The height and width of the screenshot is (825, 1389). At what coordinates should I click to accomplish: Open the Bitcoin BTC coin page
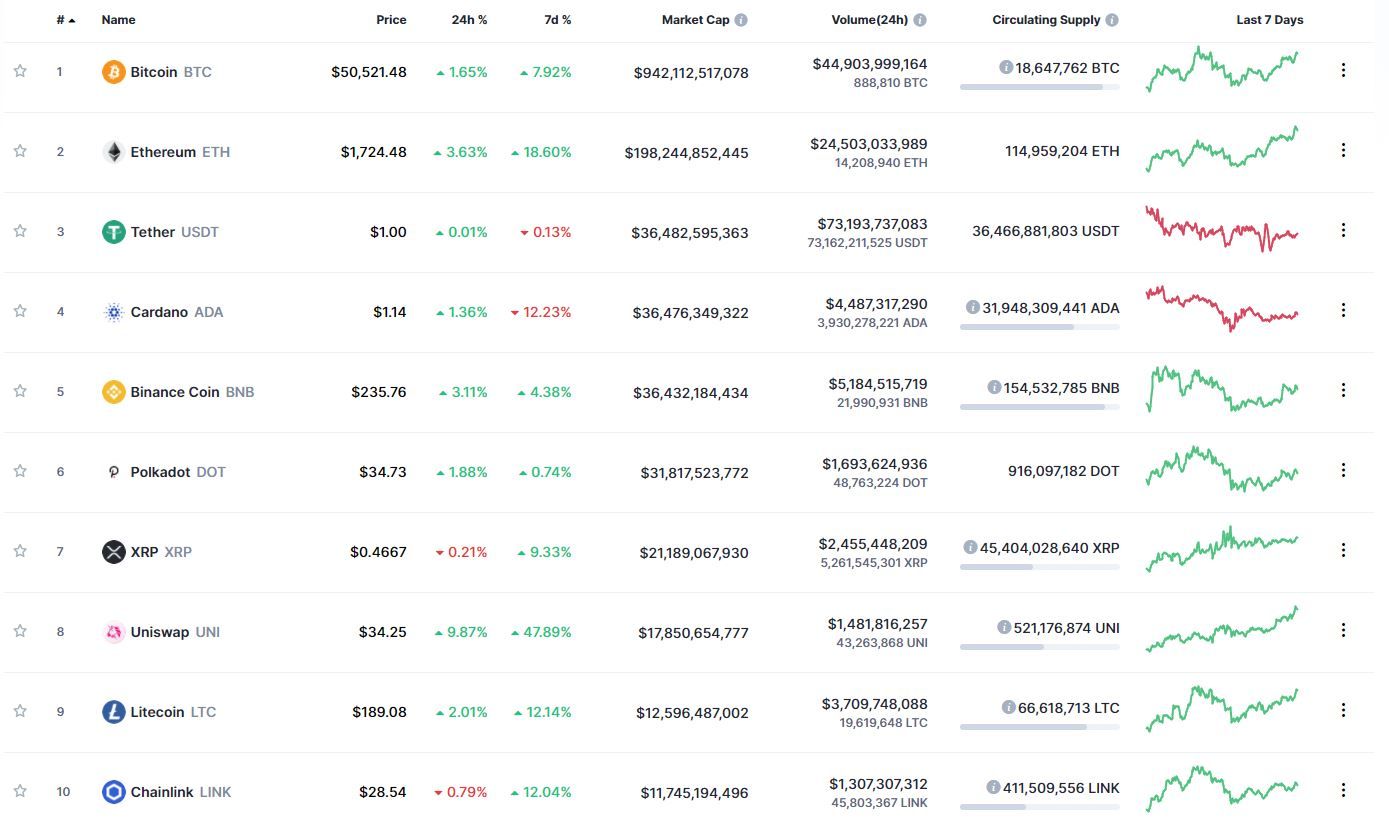171,72
